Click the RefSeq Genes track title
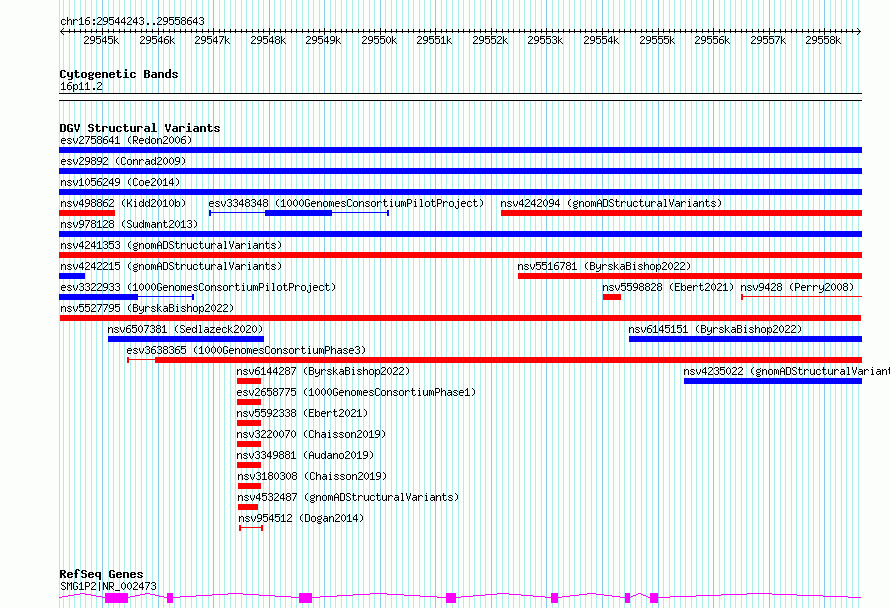890x608 pixels. click(x=101, y=574)
